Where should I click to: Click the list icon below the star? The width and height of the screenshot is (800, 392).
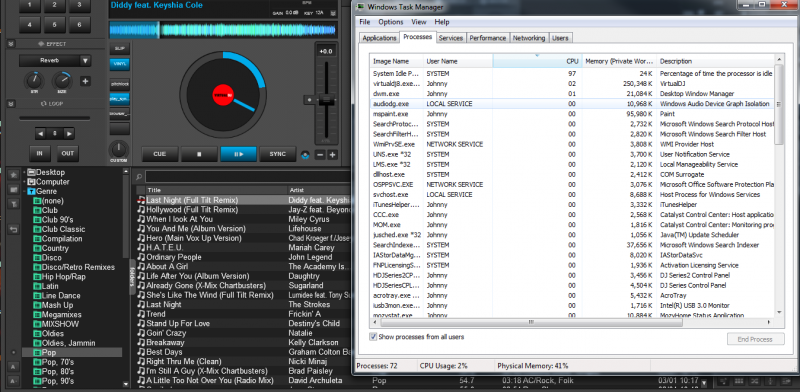click(13, 189)
